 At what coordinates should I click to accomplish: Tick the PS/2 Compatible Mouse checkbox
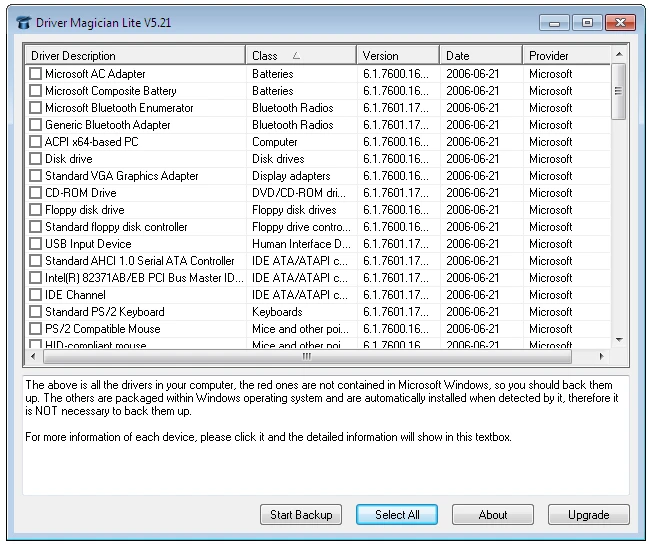click(36, 329)
